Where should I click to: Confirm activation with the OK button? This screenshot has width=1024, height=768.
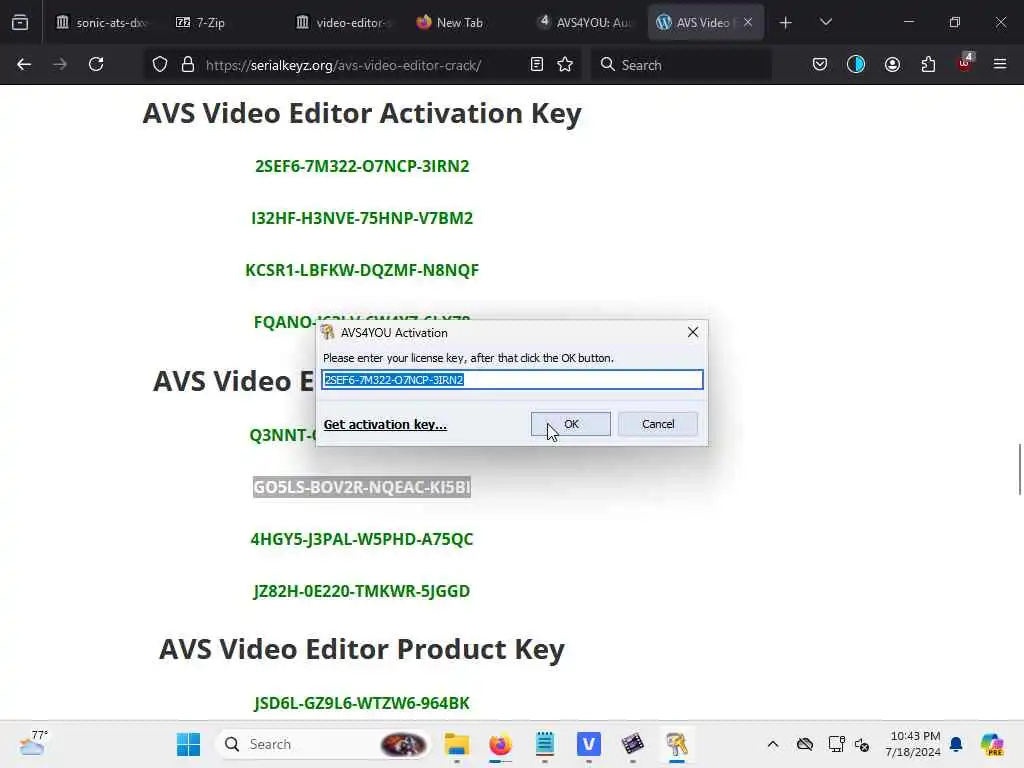[x=571, y=424]
